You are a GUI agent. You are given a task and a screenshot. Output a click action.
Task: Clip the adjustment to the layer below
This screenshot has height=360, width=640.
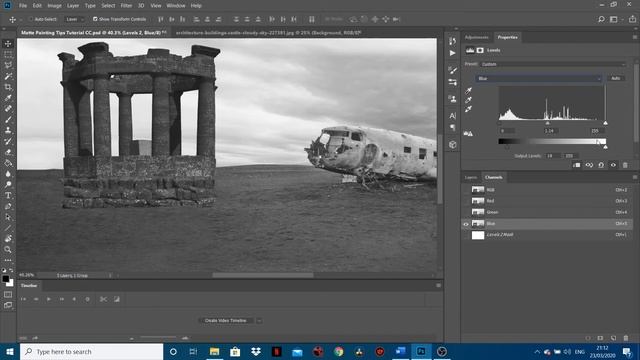click(x=576, y=165)
